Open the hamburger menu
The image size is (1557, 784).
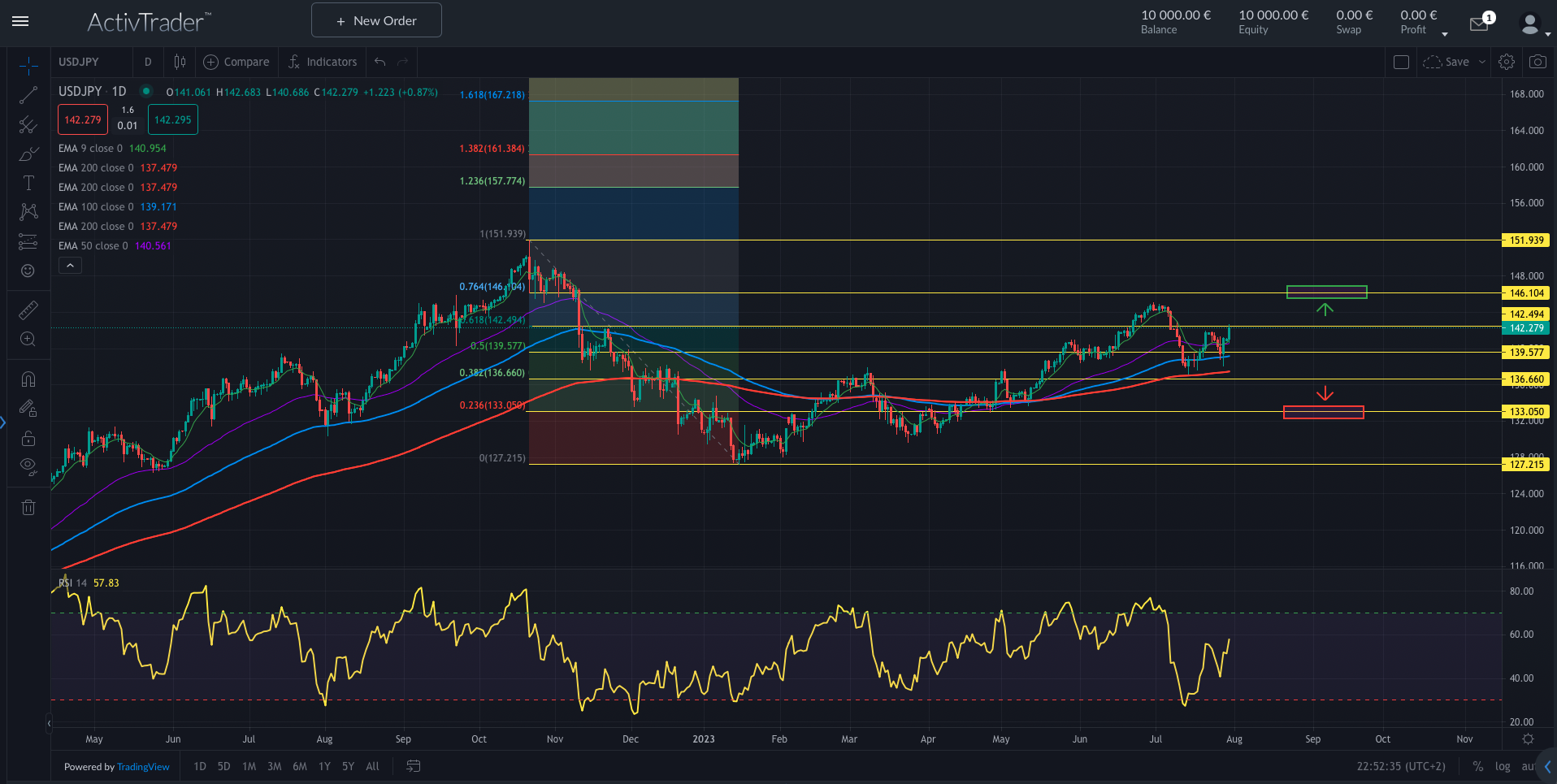(x=20, y=22)
